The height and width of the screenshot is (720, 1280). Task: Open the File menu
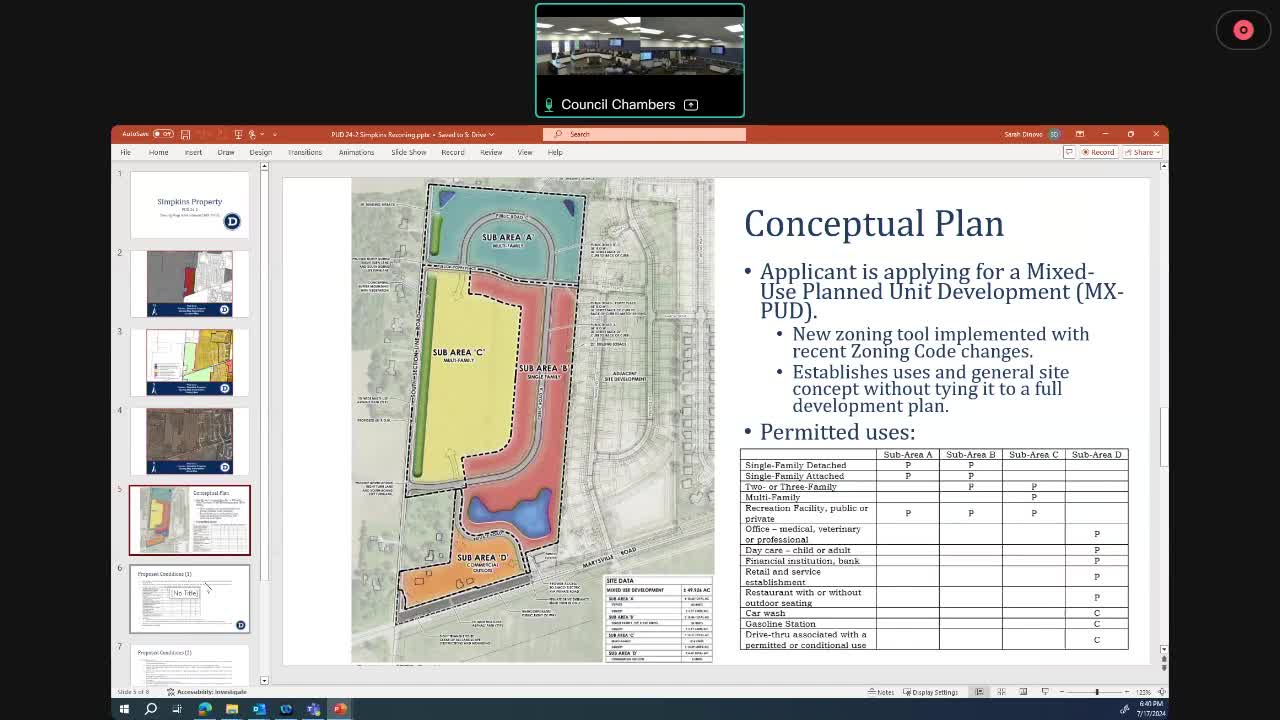click(125, 152)
